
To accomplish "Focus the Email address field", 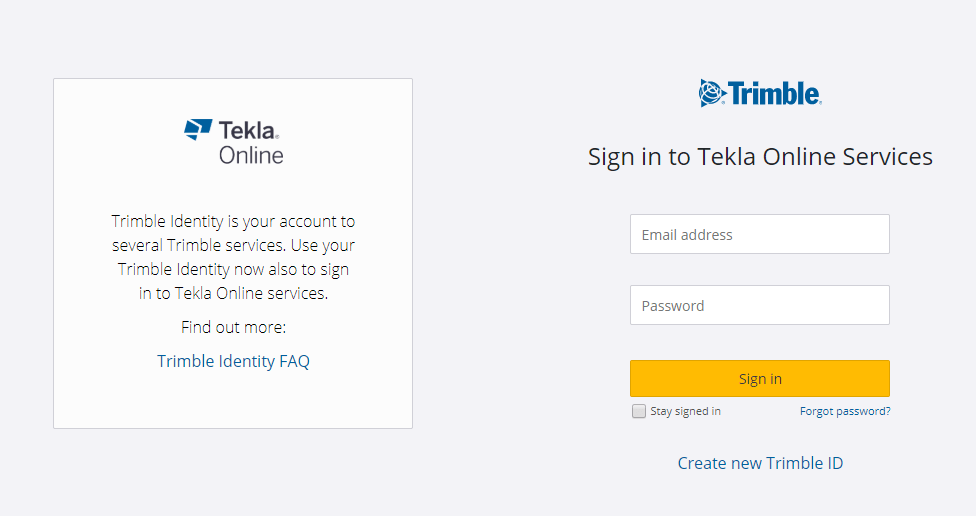I will pyautogui.click(x=759, y=234).
